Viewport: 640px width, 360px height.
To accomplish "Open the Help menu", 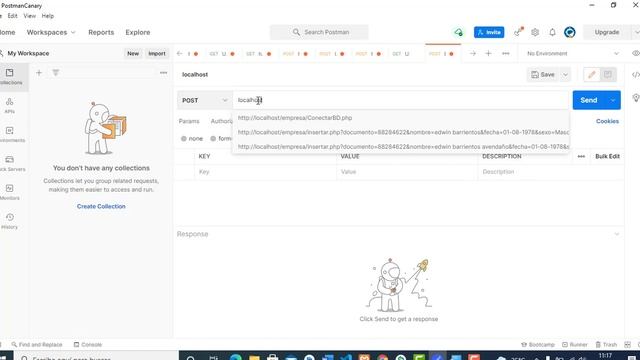I will (48, 16).
